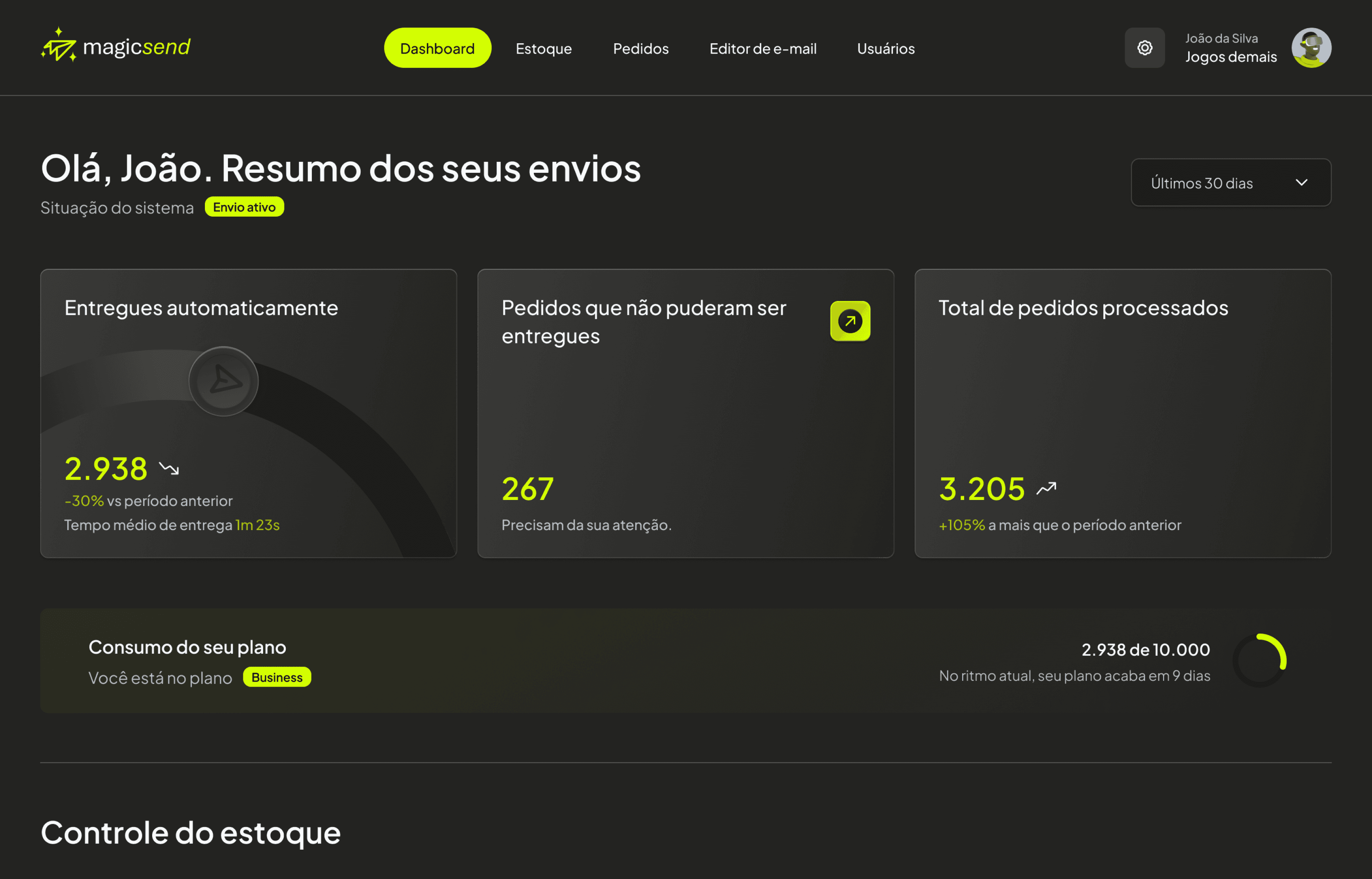The image size is (1372, 879).
Task: Click the downward trend arrow beside 2.938
Action: point(169,469)
